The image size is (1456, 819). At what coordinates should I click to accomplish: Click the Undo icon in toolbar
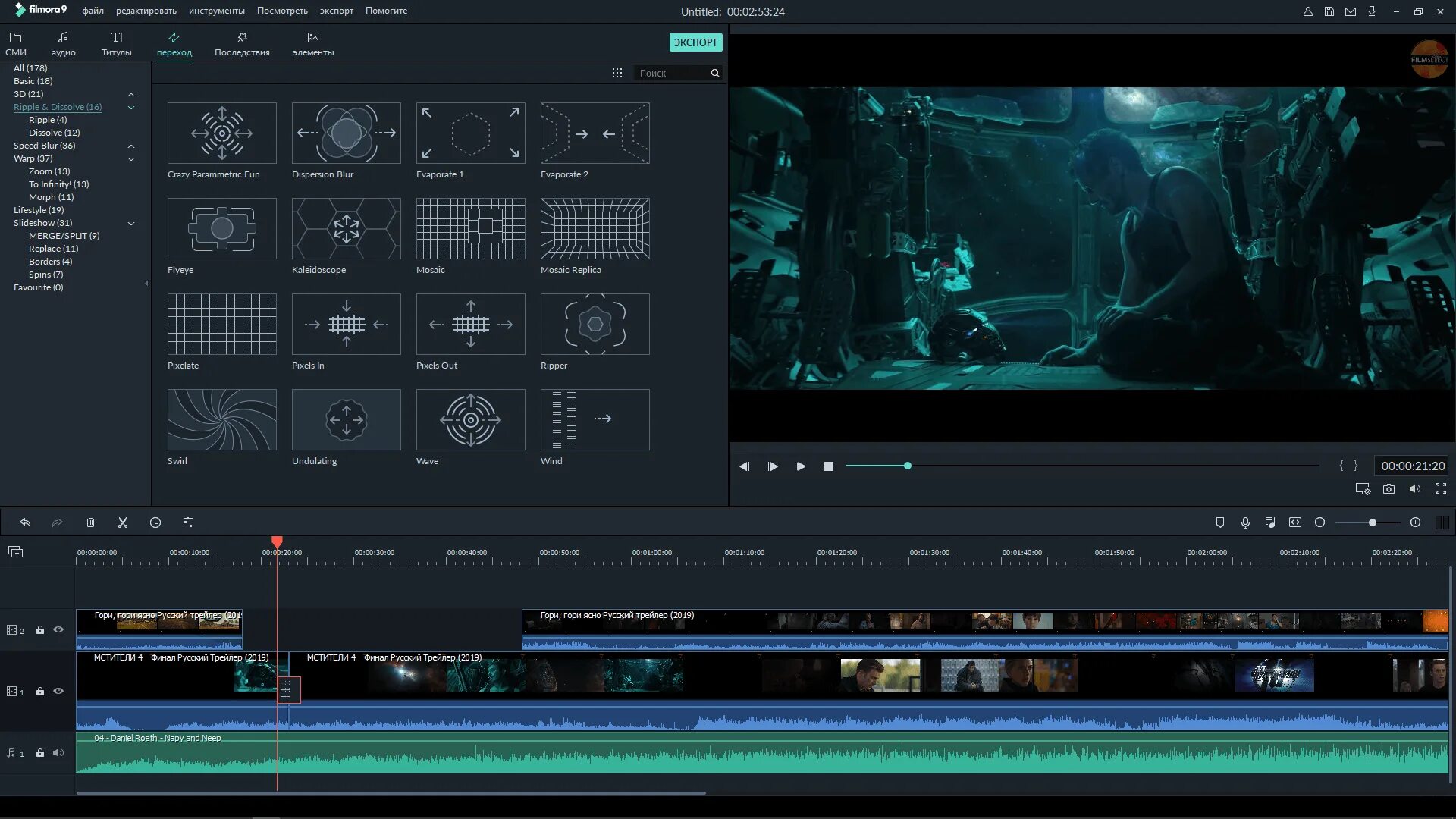[x=25, y=522]
